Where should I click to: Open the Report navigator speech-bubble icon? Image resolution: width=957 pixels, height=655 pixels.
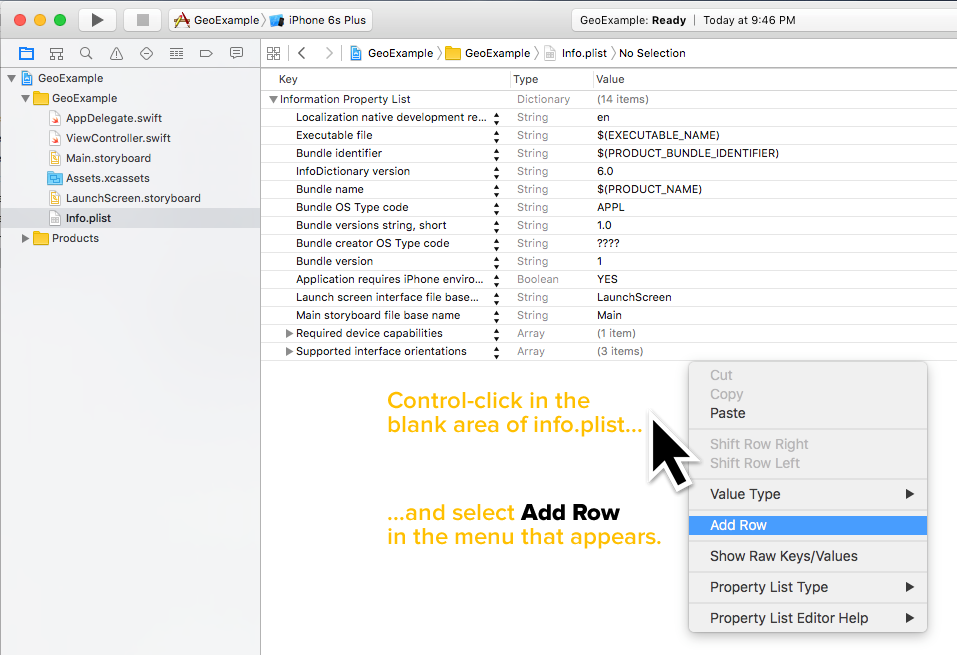click(x=236, y=54)
